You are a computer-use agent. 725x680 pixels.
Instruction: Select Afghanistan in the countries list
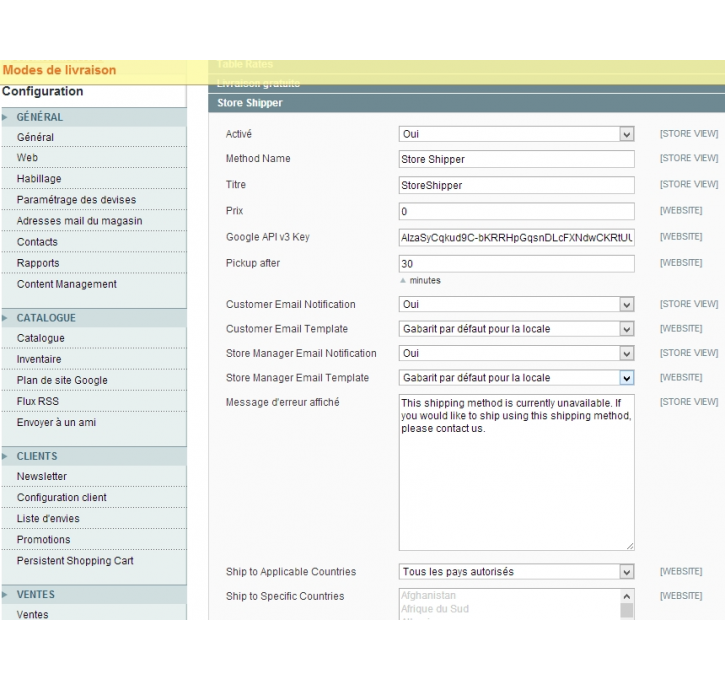510,595
